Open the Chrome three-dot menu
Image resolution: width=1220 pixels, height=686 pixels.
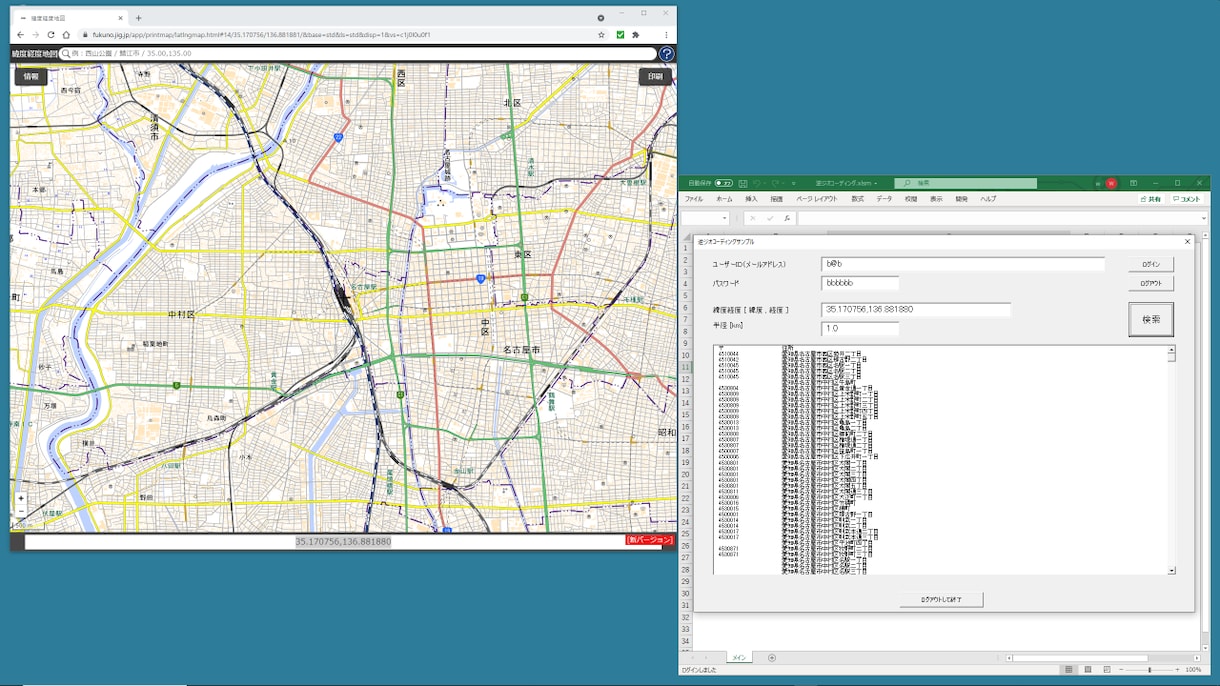tap(666, 35)
